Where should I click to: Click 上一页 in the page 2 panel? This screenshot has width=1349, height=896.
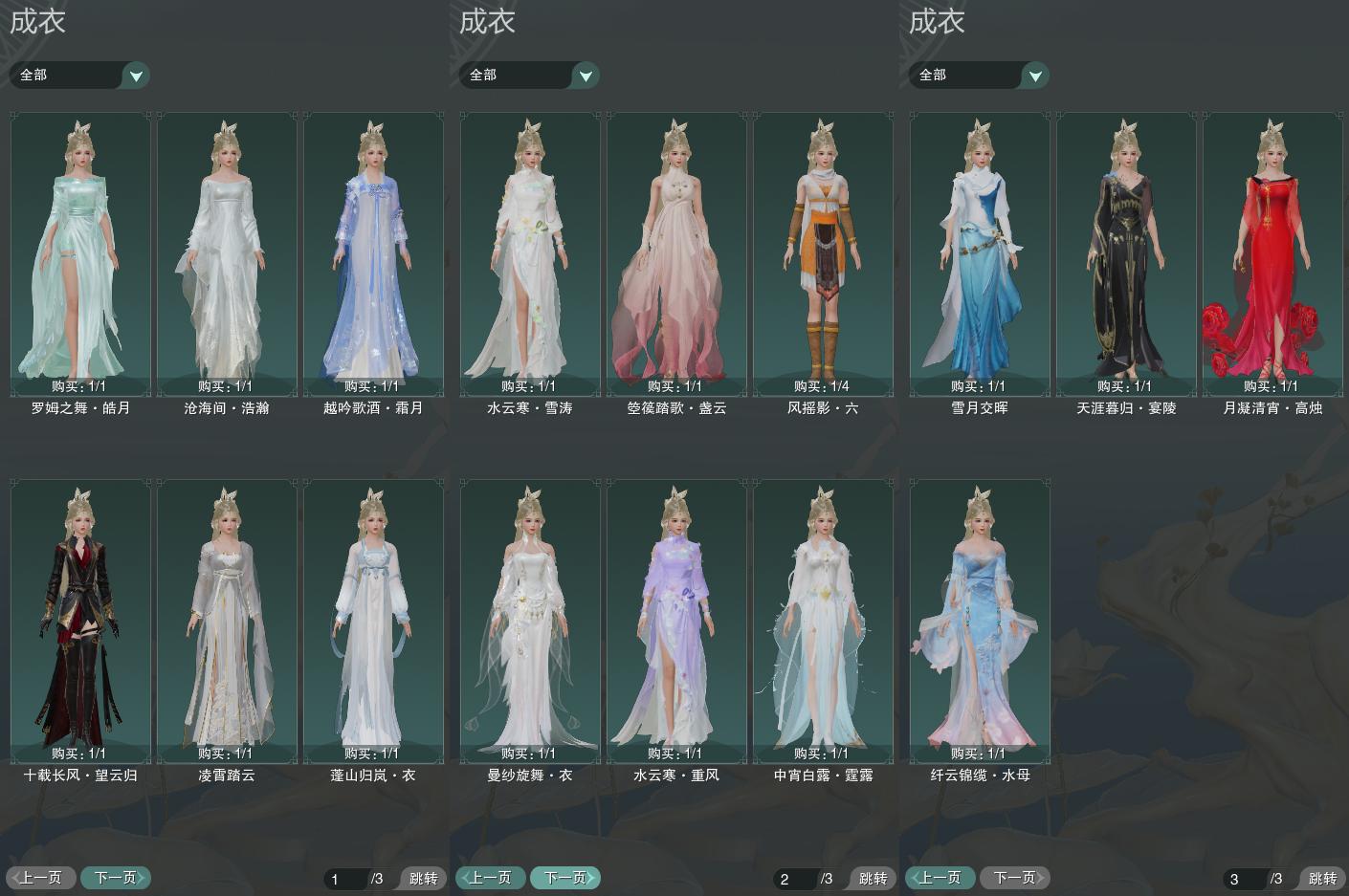(x=491, y=877)
